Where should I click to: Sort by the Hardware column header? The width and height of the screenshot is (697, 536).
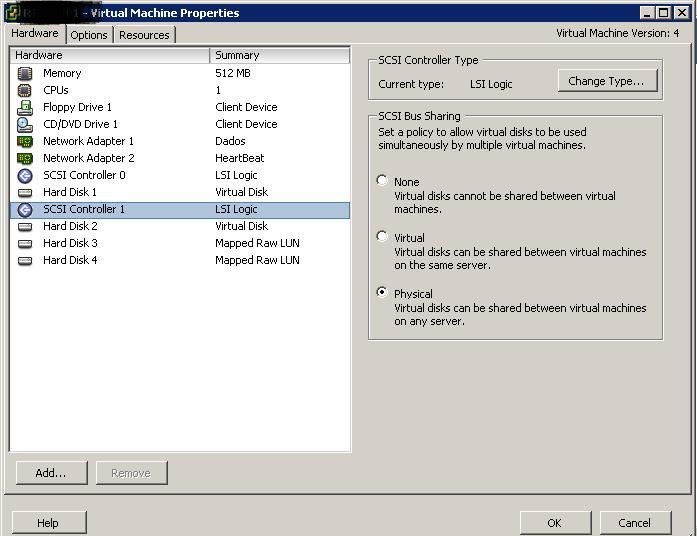pyautogui.click(x=109, y=55)
